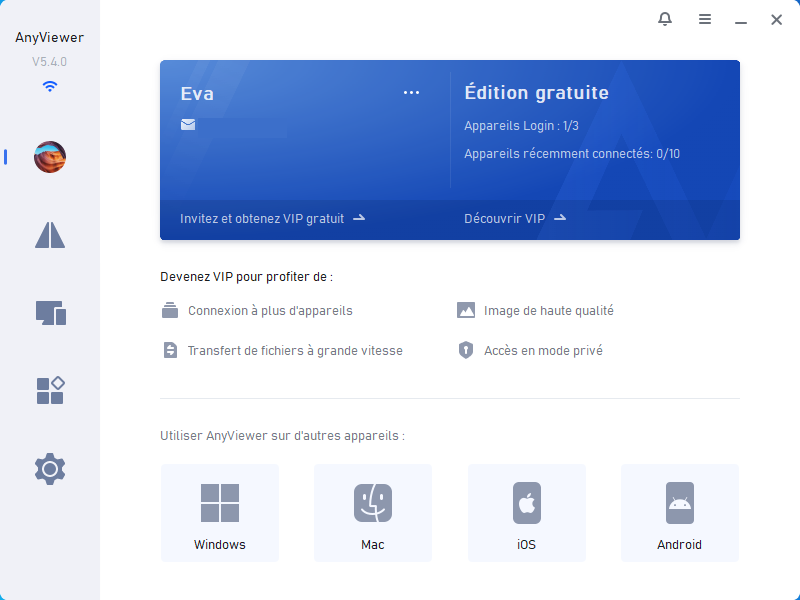This screenshot has height=600, width=800.
Task: Download AnyViewer for iOS
Action: (527, 513)
